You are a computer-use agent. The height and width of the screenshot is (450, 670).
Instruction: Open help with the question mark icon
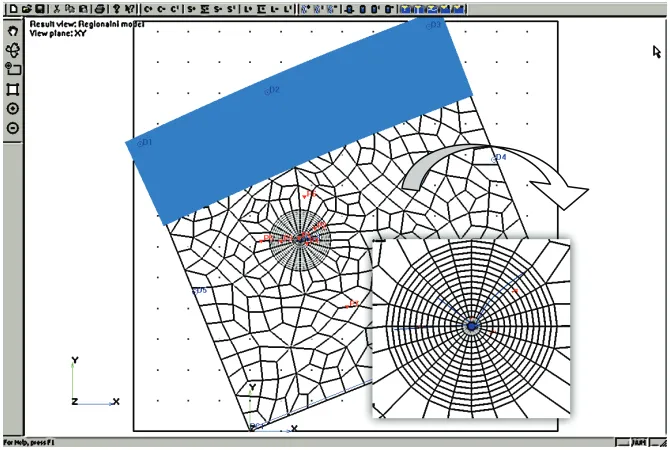(x=116, y=9)
